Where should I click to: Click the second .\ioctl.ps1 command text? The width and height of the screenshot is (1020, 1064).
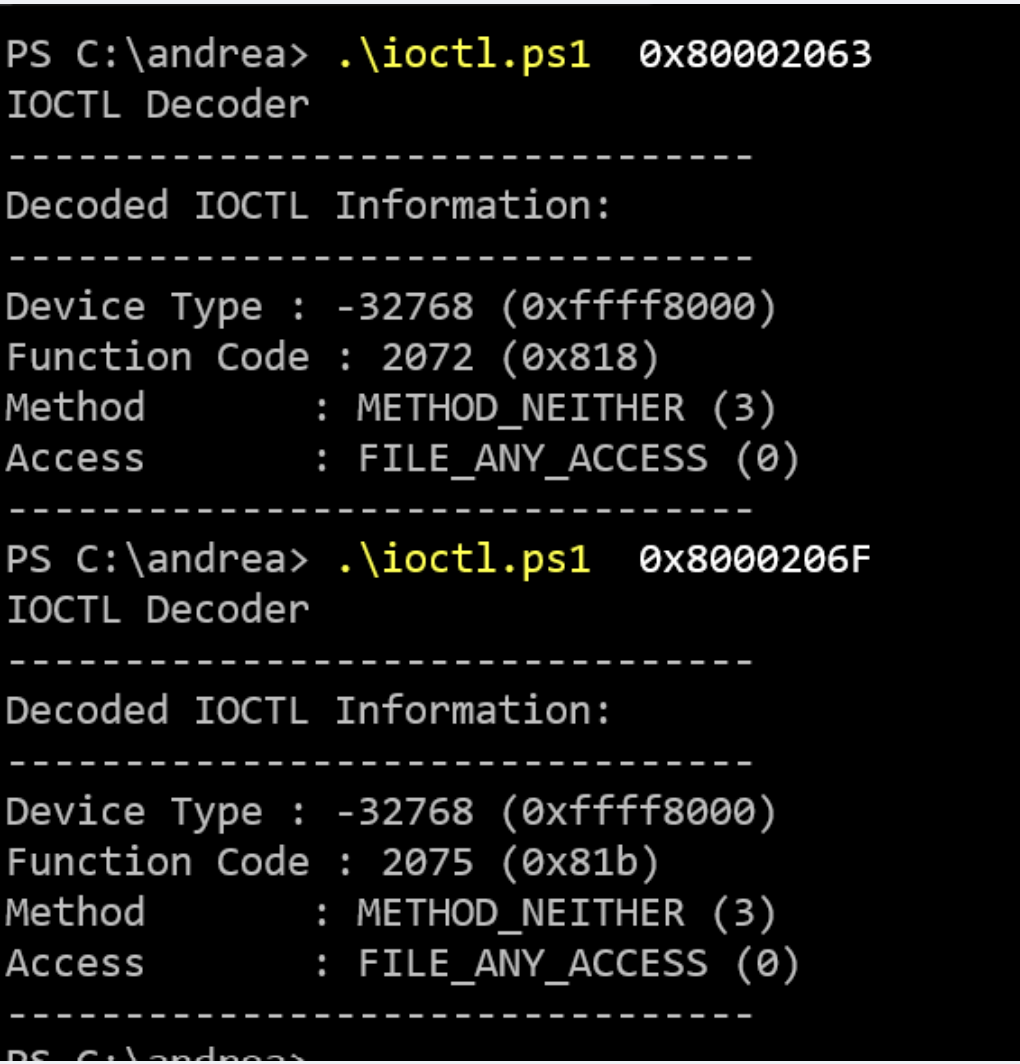tap(464, 559)
